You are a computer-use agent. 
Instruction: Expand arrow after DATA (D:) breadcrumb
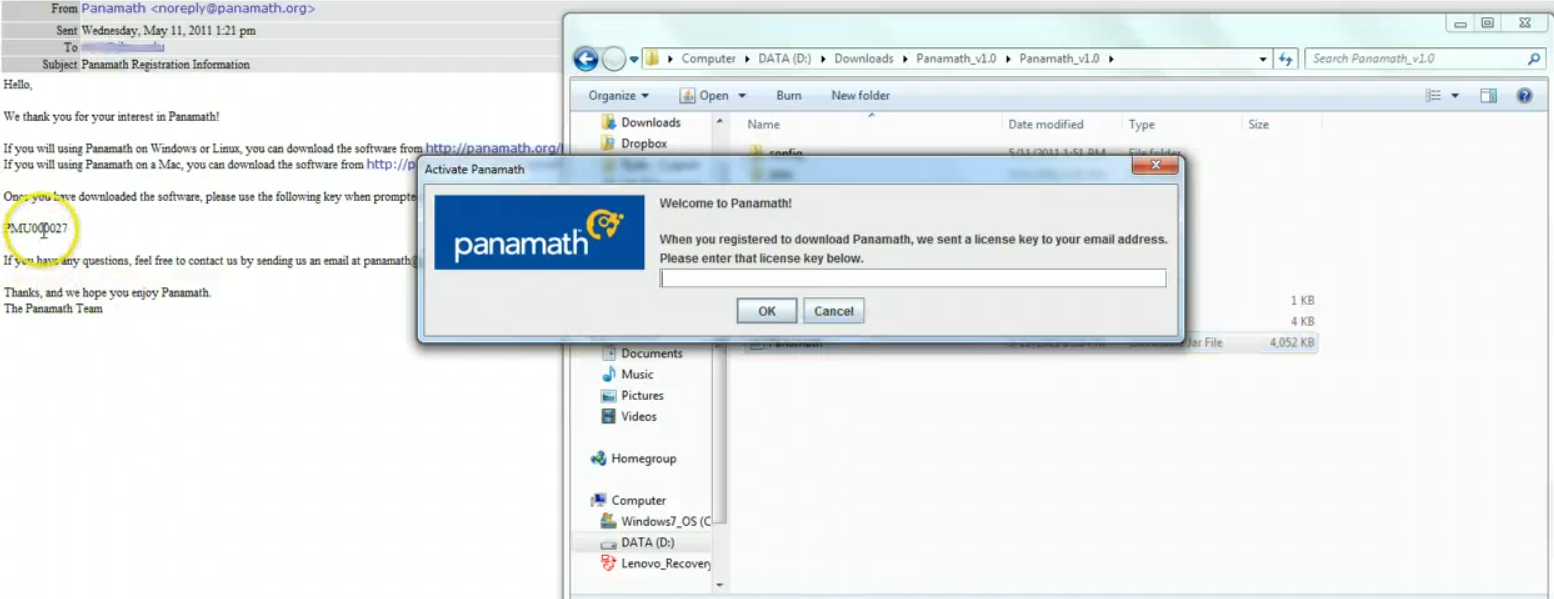(x=823, y=59)
